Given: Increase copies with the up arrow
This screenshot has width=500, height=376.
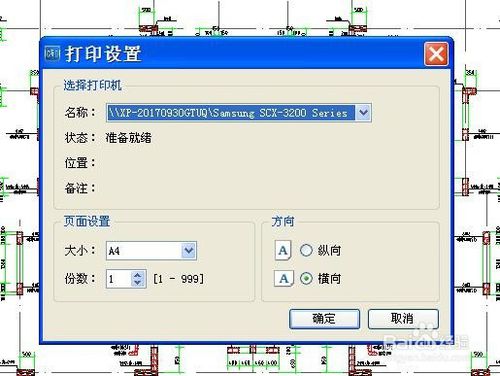Looking at the screenshot, I should (x=138, y=275).
